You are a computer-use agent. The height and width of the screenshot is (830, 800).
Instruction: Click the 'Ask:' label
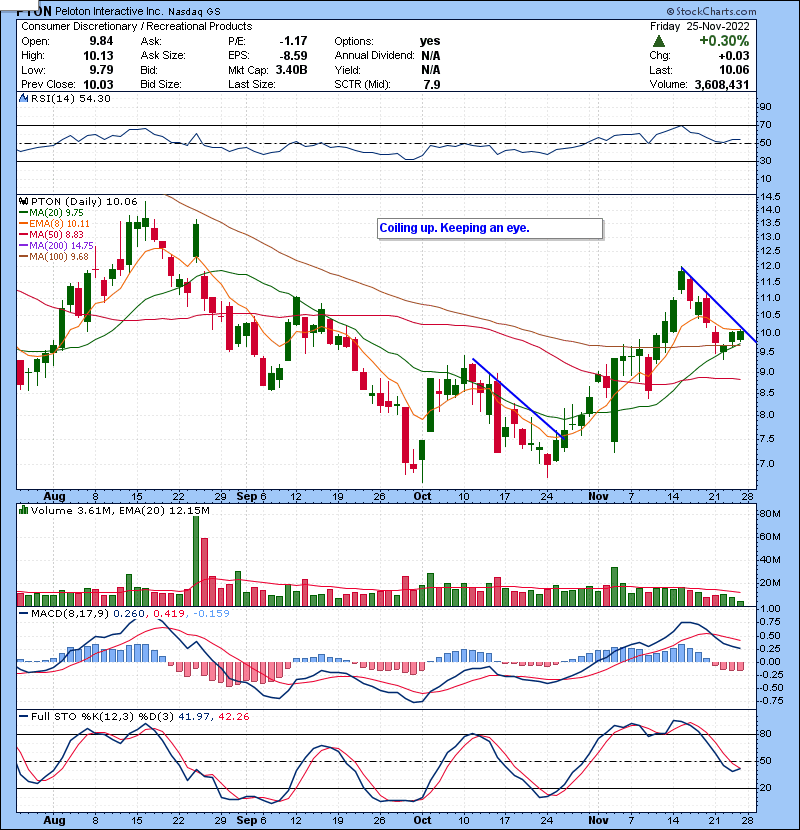(x=151, y=41)
